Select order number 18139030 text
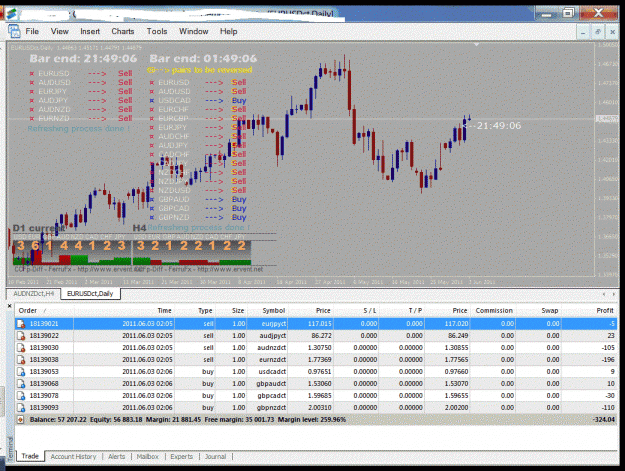 tap(44, 347)
